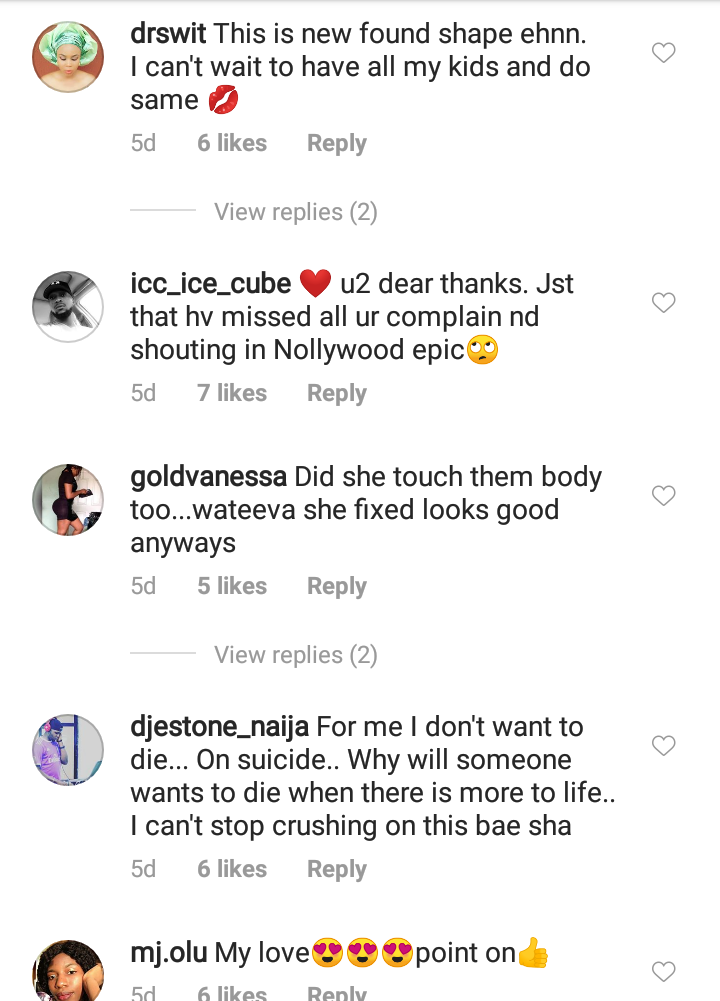View djestone_naija's profile avatar
Screen dimensions: 720x1001
coord(68,749)
